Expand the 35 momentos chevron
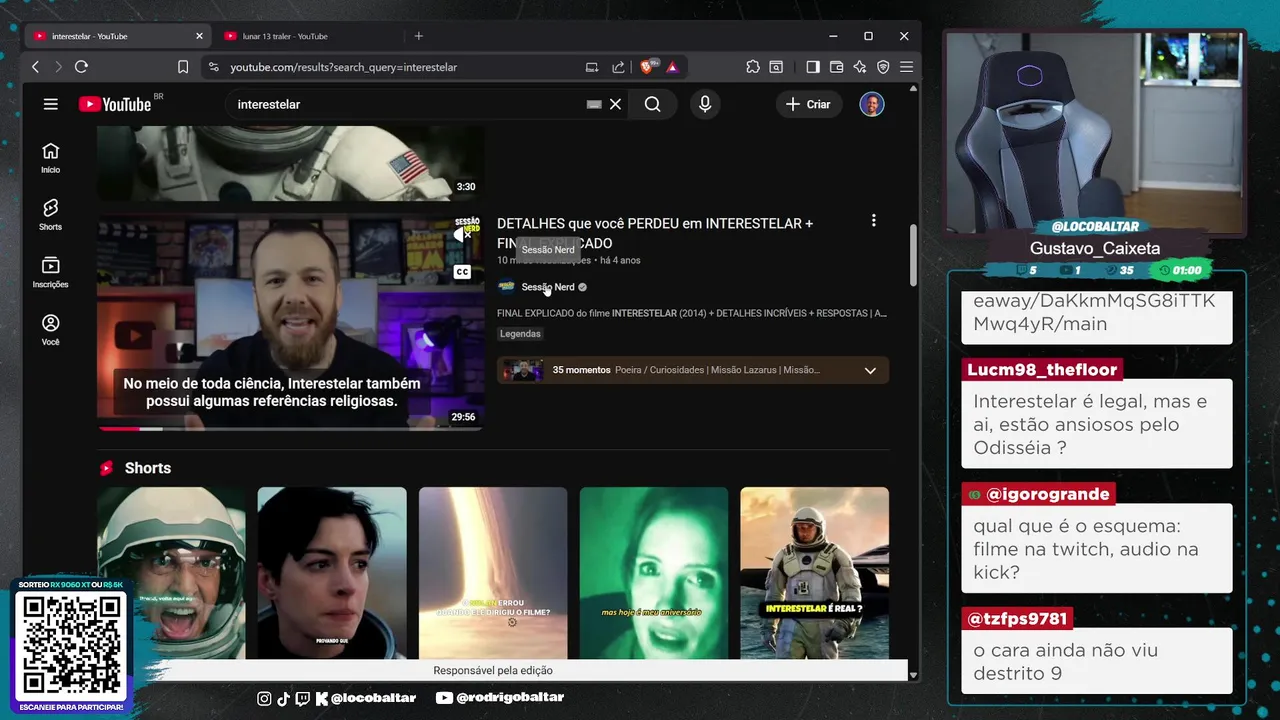The width and height of the screenshot is (1280, 720). click(870, 370)
